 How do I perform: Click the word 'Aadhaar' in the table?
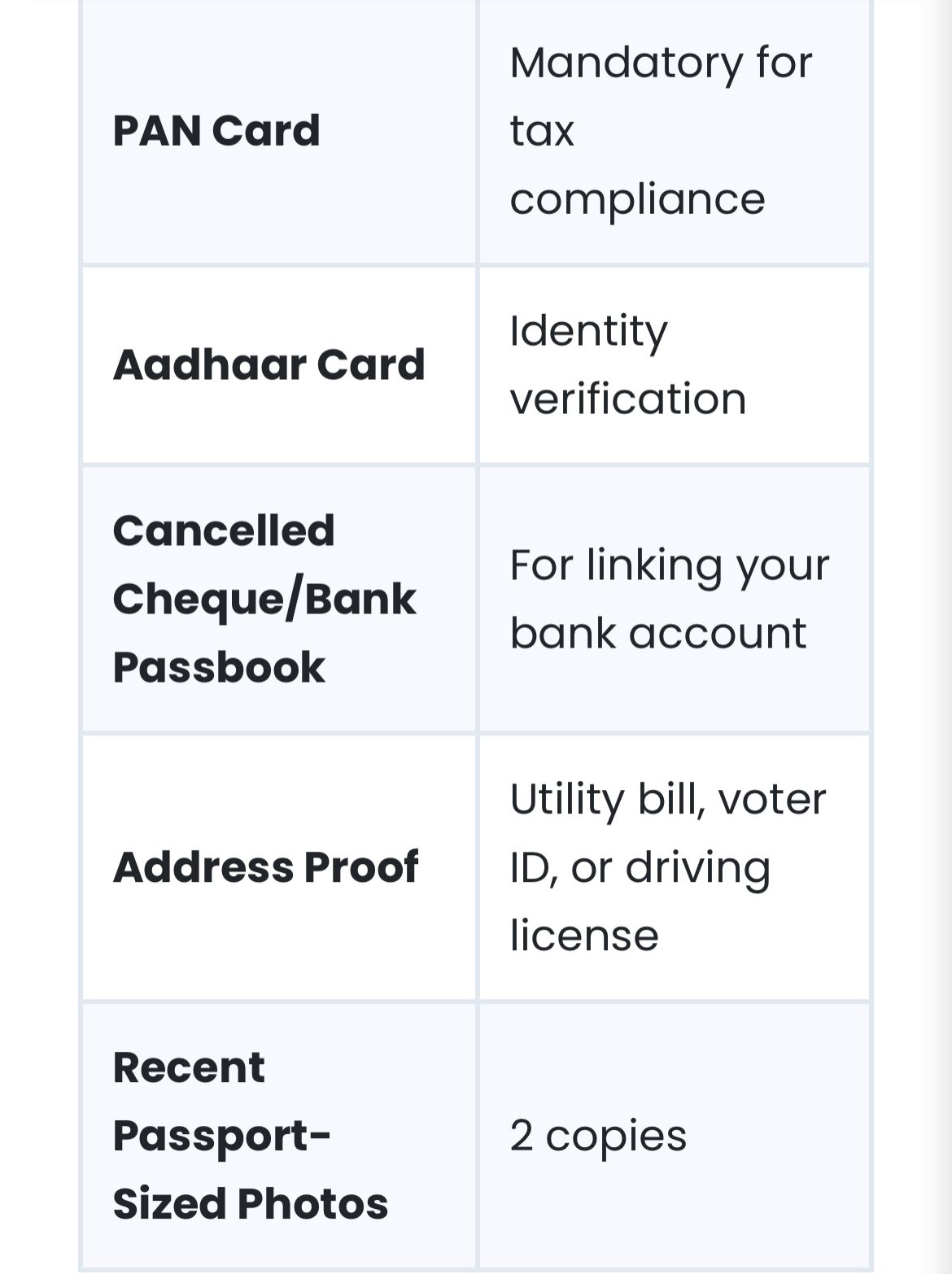tap(208, 364)
